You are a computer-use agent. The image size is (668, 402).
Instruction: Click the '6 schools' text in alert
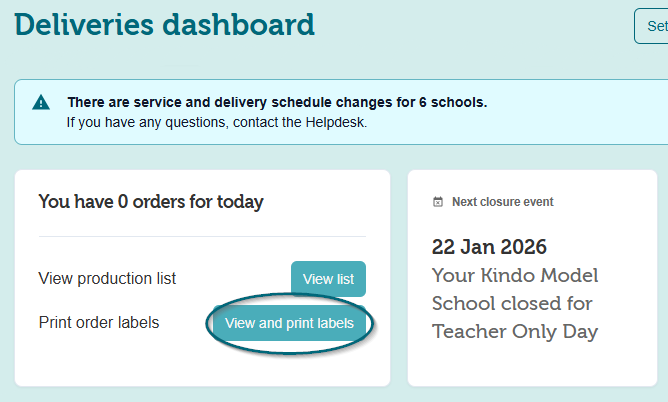[456, 102]
